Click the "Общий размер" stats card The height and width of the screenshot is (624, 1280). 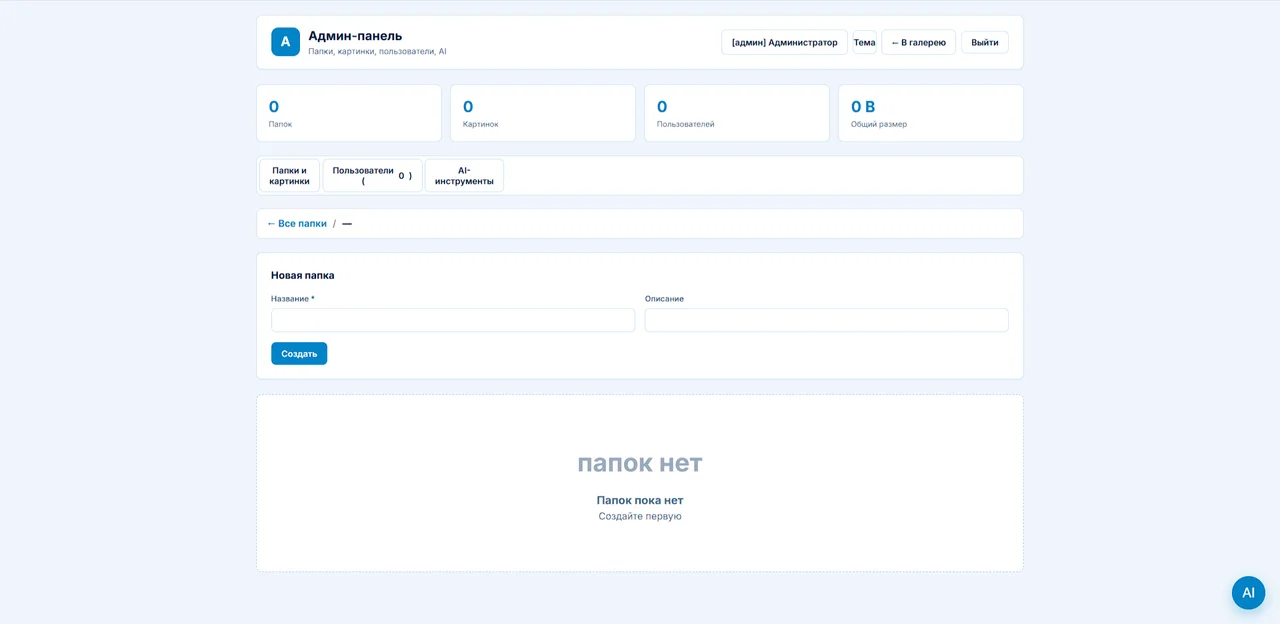coord(931,113)
